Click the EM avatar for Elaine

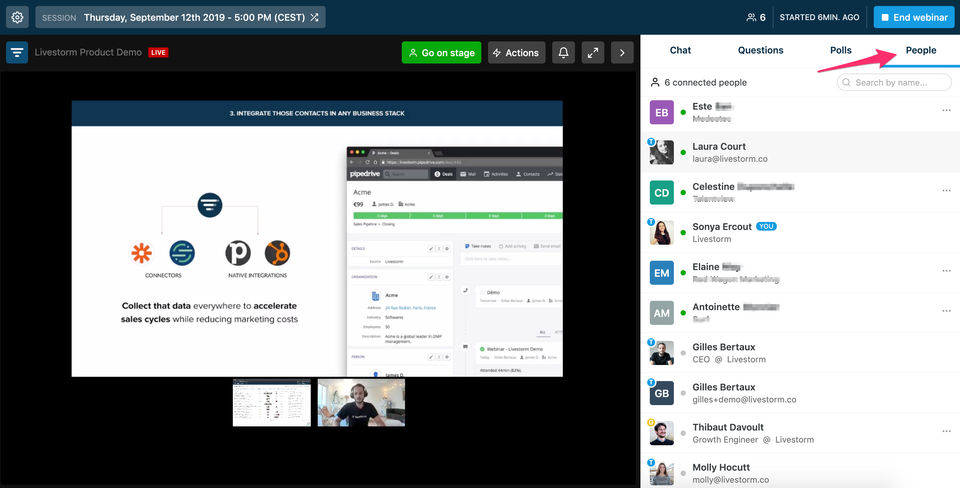tap(662, 273)
